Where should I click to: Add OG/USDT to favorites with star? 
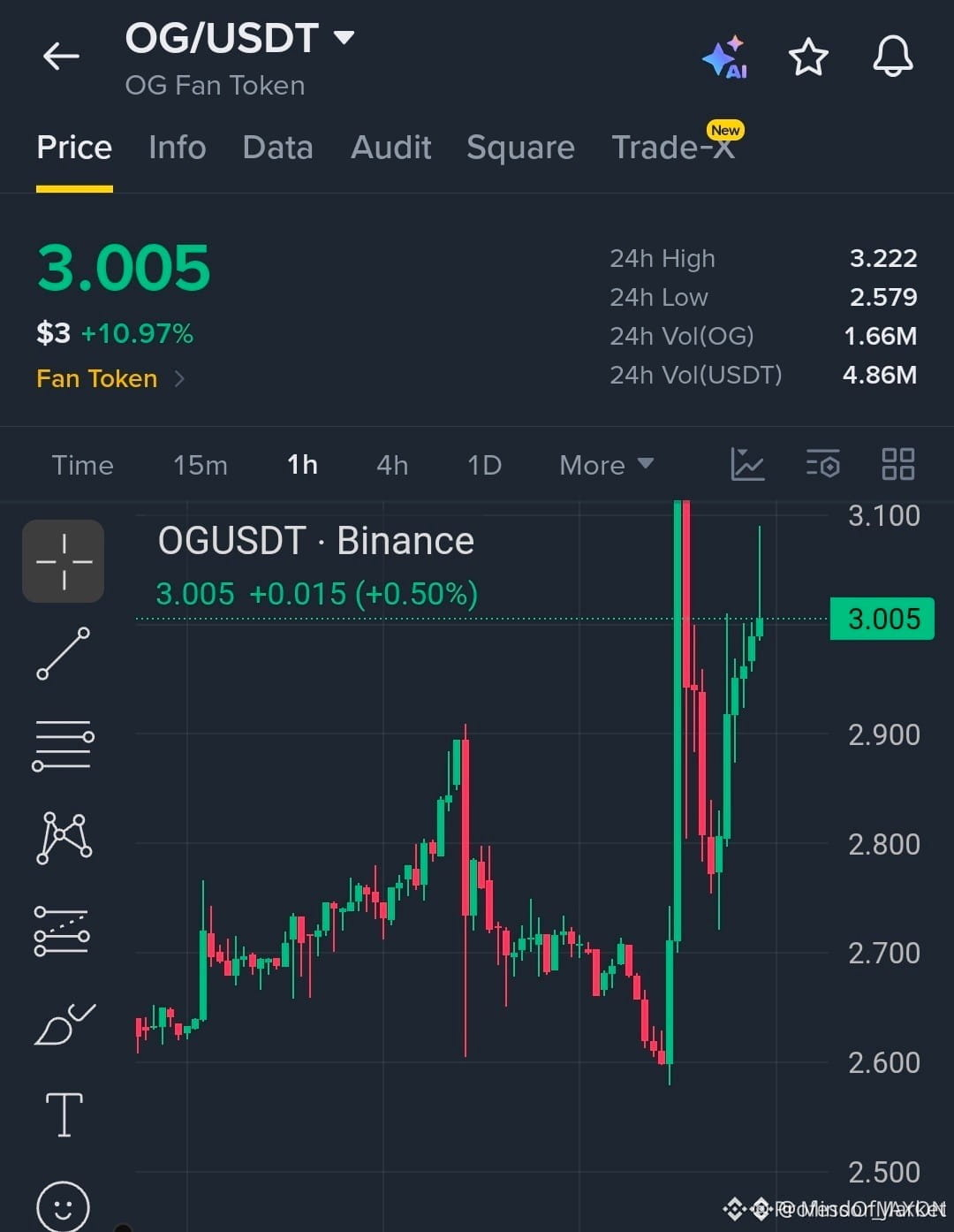[x=808, y=57]
